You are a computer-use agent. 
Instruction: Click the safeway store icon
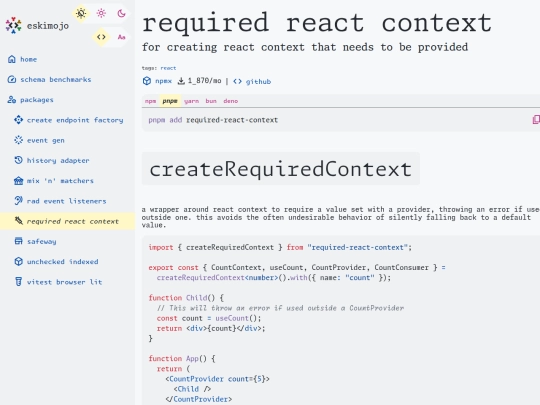19,241
